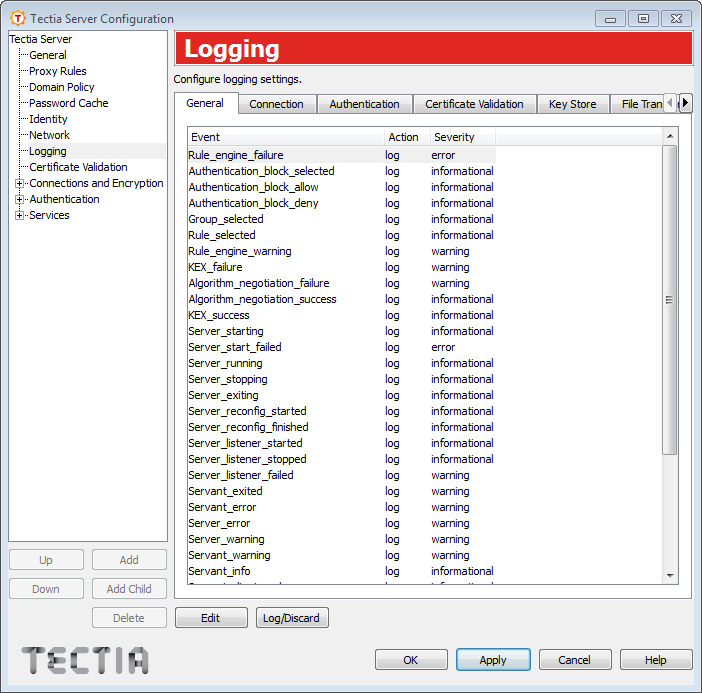Select the KEX_failure event
This screenshot has height=693, width=702.
click(x=342, y=267)
